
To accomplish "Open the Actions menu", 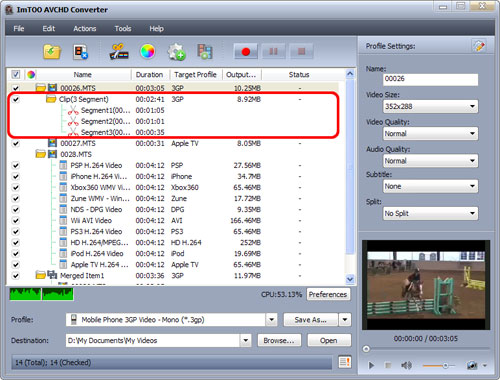I will [x=85, y=29].
